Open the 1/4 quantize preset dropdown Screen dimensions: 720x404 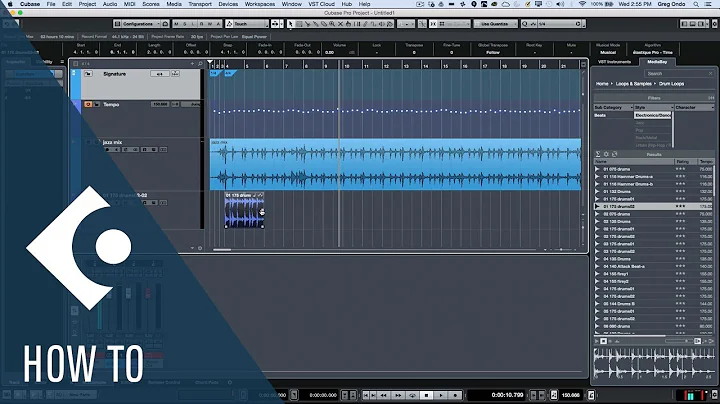560,23
